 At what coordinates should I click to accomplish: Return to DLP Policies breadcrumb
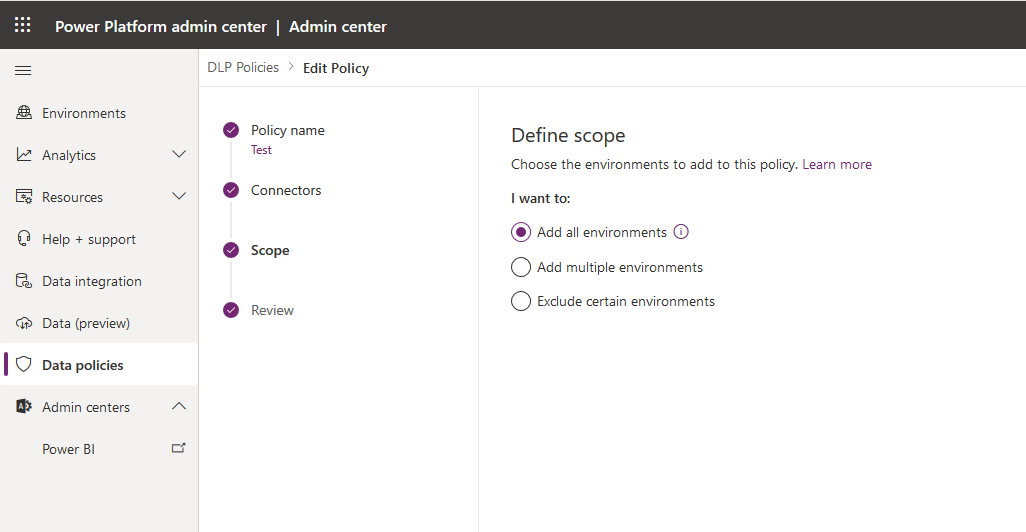tap(243, 67)
